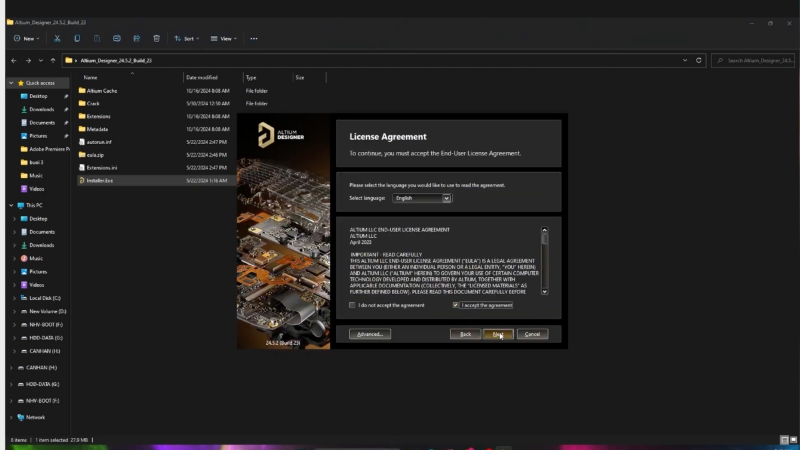The width and height of the screenshot is (800, 450).
Task: Open the See more ellipsis menu
Action: [x=254, y=39]
